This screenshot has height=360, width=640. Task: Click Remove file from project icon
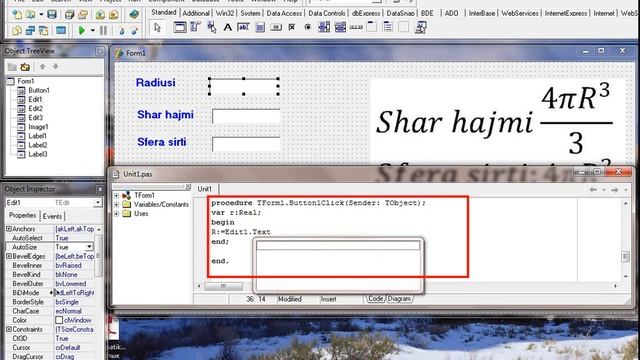(x=114, y=15)
